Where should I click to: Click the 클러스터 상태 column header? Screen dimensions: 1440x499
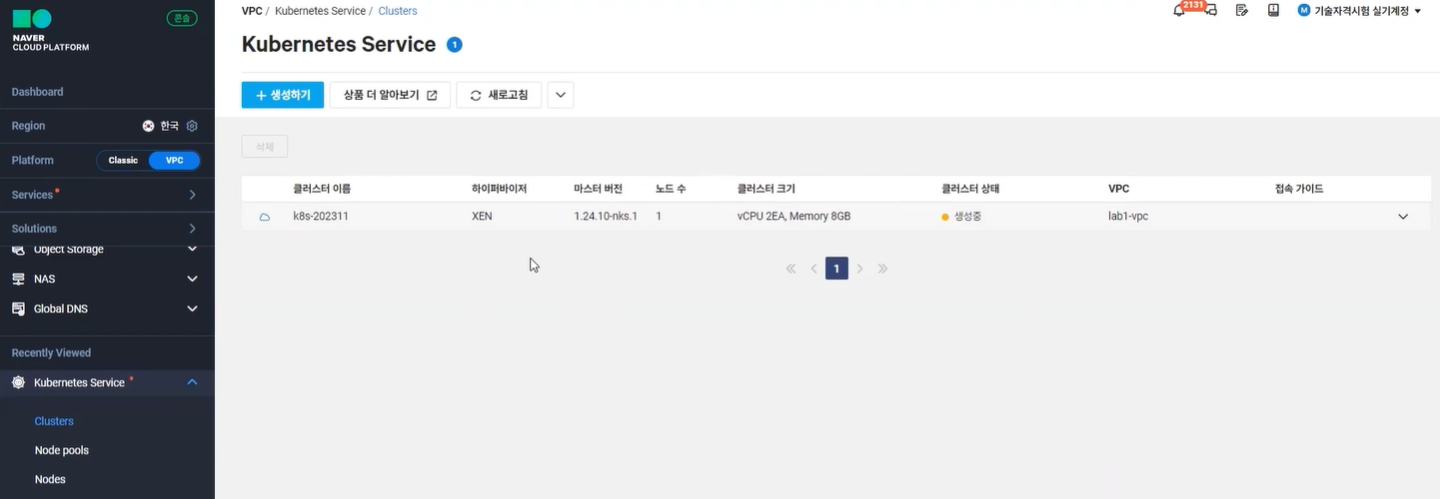coord(970,188)
